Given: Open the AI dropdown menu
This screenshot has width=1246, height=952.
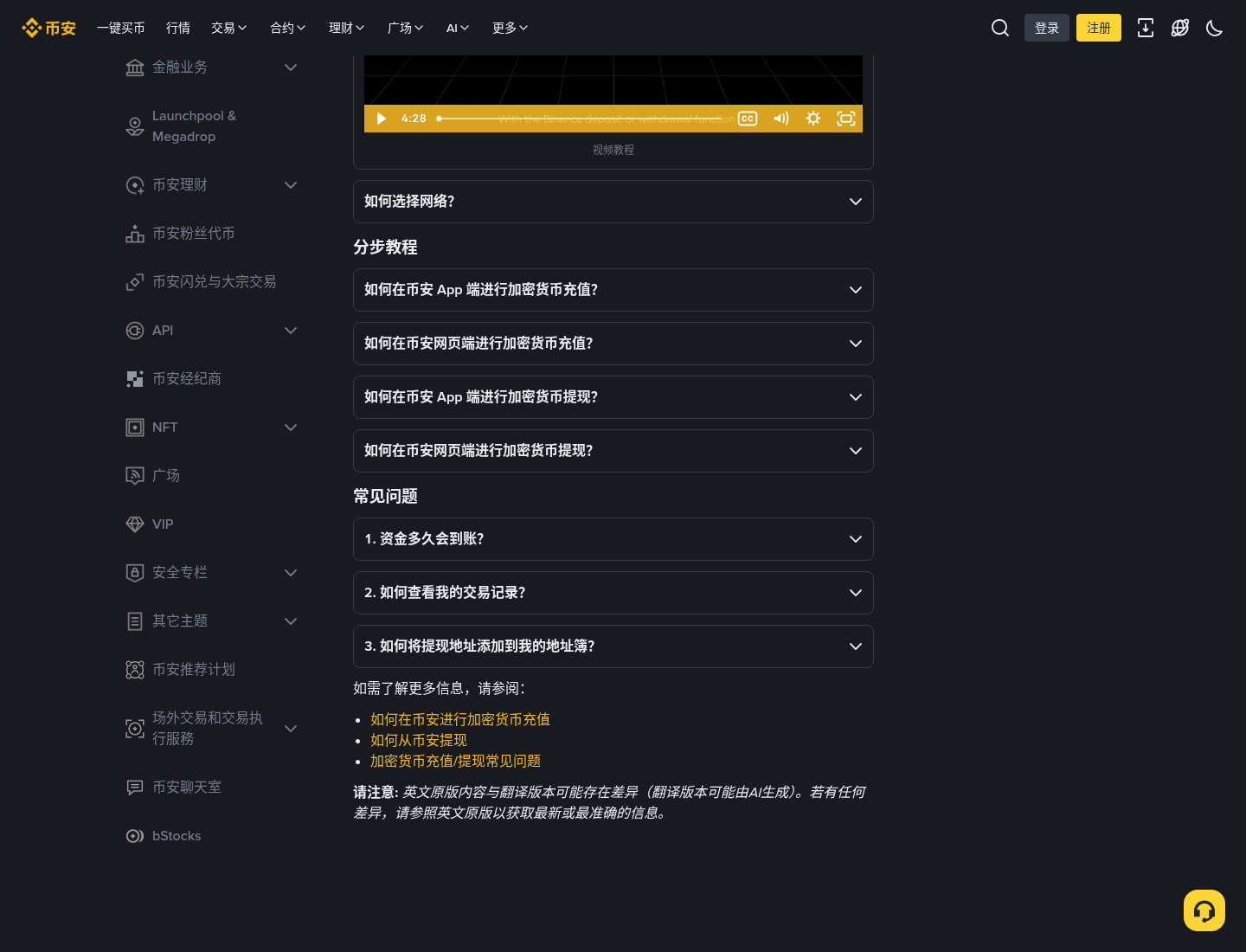Looking at the screenshot, I should [x=458, y=28].
